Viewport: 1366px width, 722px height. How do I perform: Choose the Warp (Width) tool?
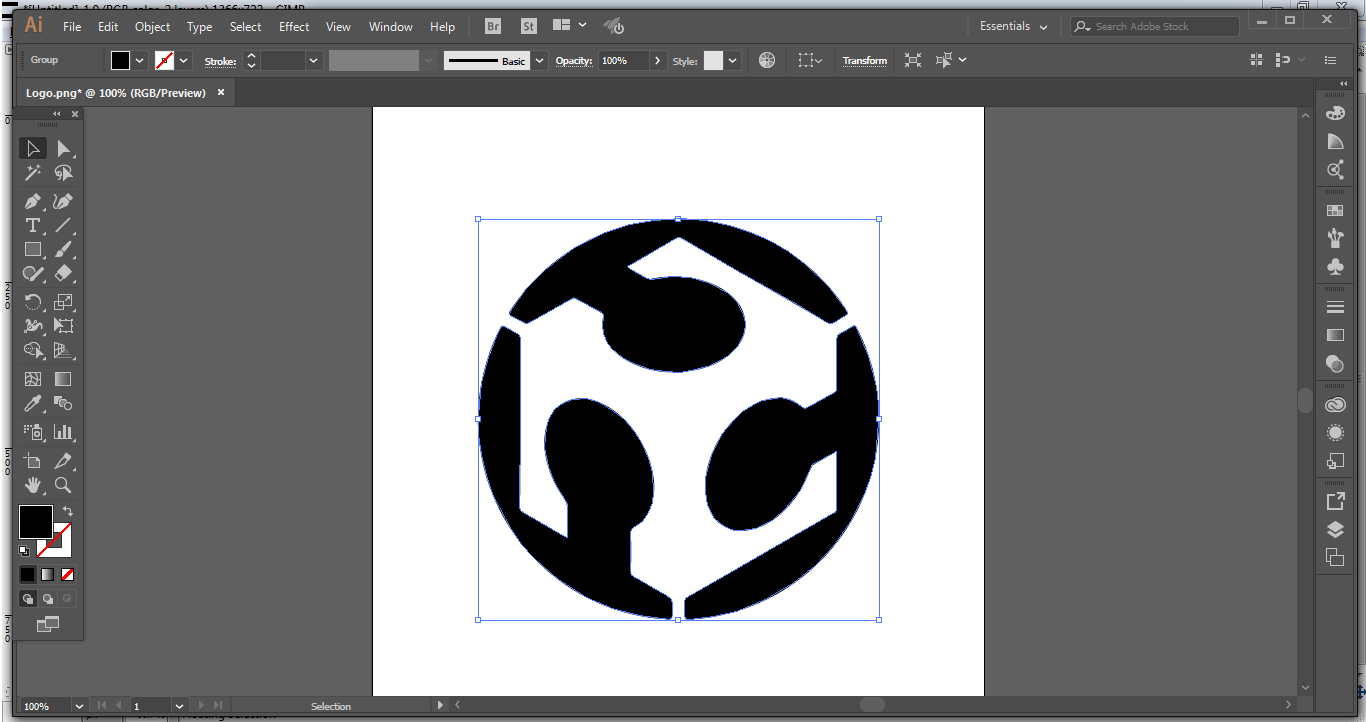pyautogui.click(x=33, y=326)
